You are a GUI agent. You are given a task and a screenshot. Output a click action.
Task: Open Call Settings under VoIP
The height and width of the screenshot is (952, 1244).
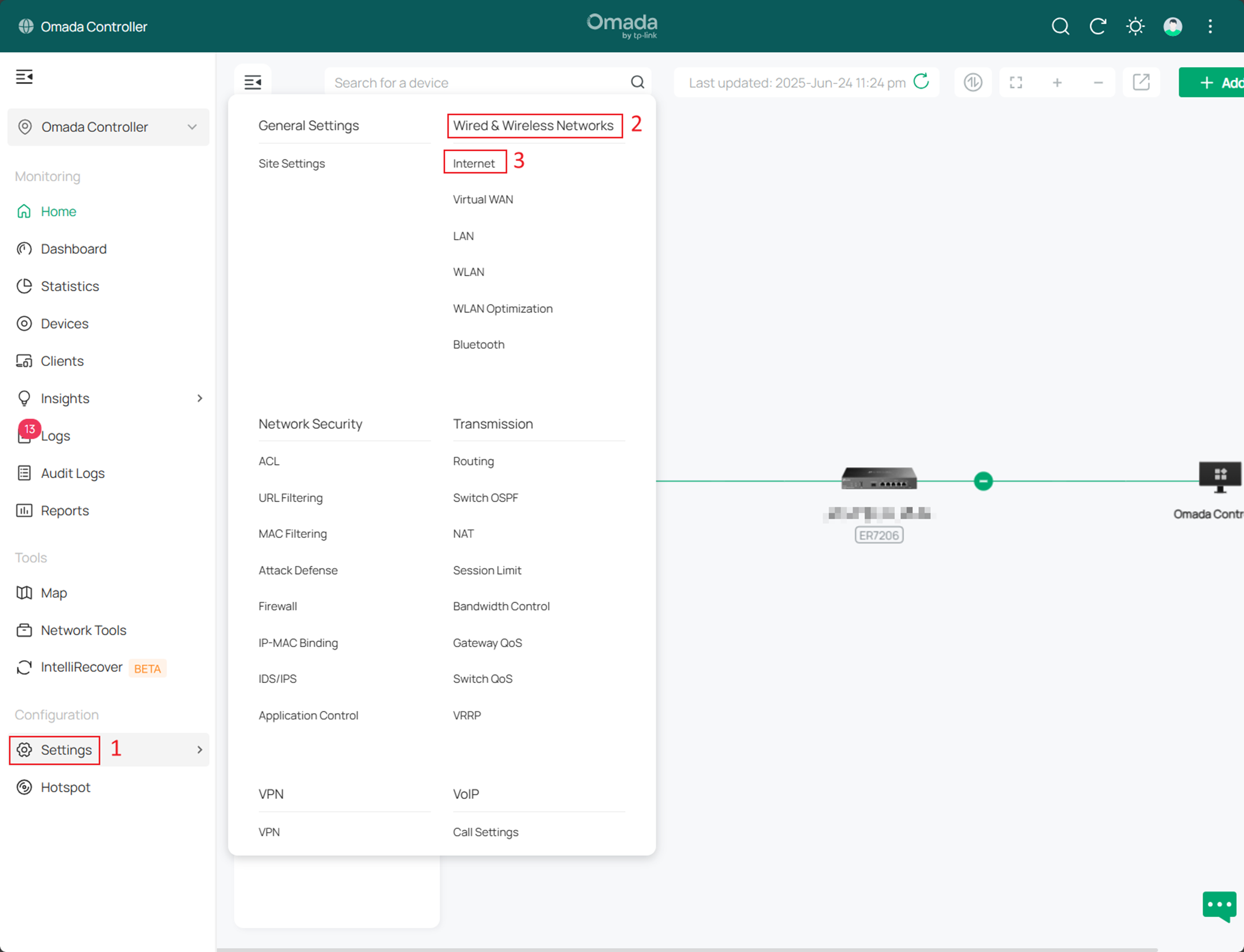pos(486,832)
